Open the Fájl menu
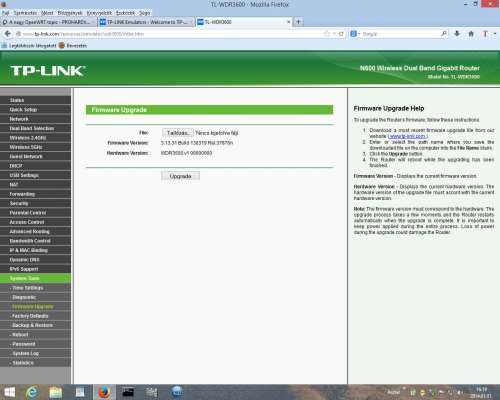 coord(6,13)
